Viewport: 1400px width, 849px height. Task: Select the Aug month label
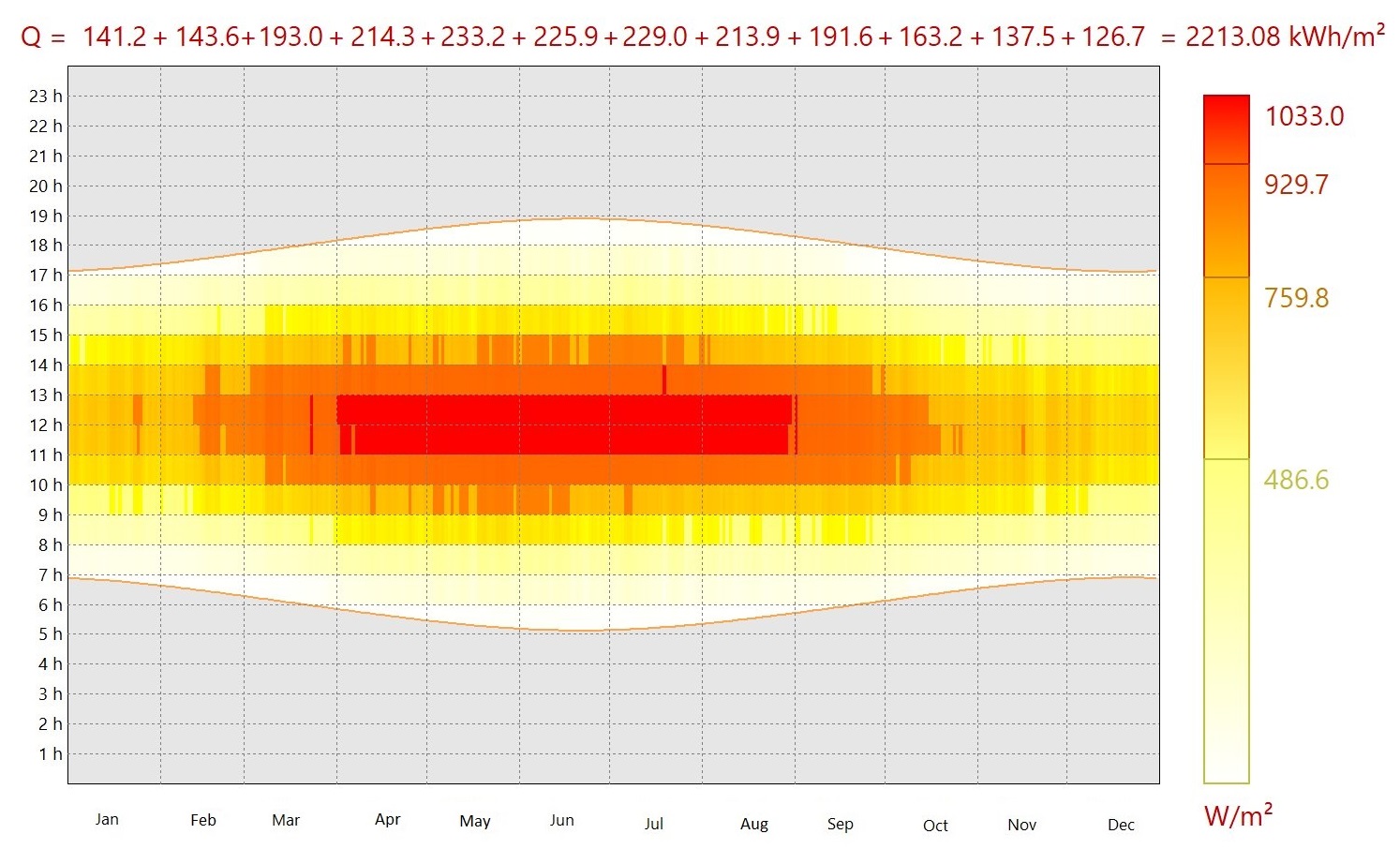754,825
